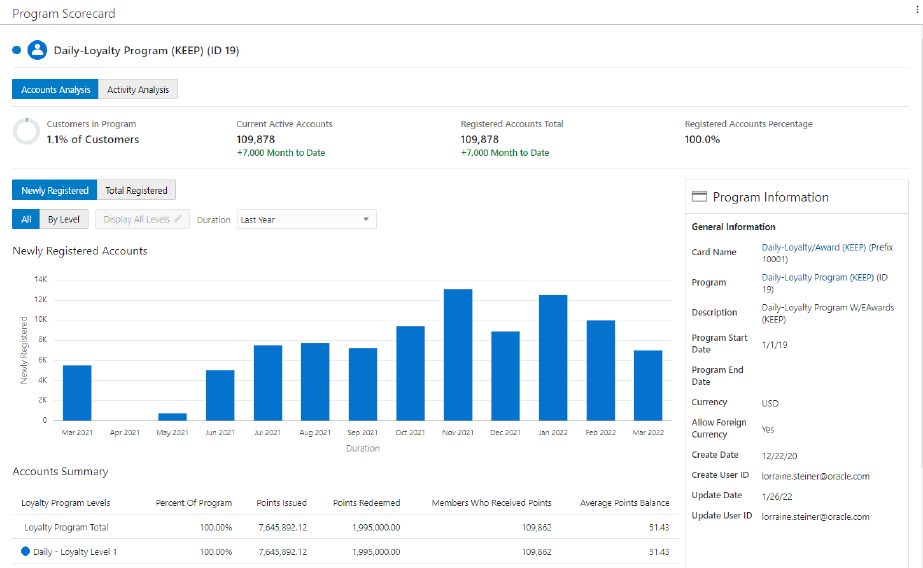Click the Feb 2022 chart bar
923x568 pixels.
(x=601, y=370)
